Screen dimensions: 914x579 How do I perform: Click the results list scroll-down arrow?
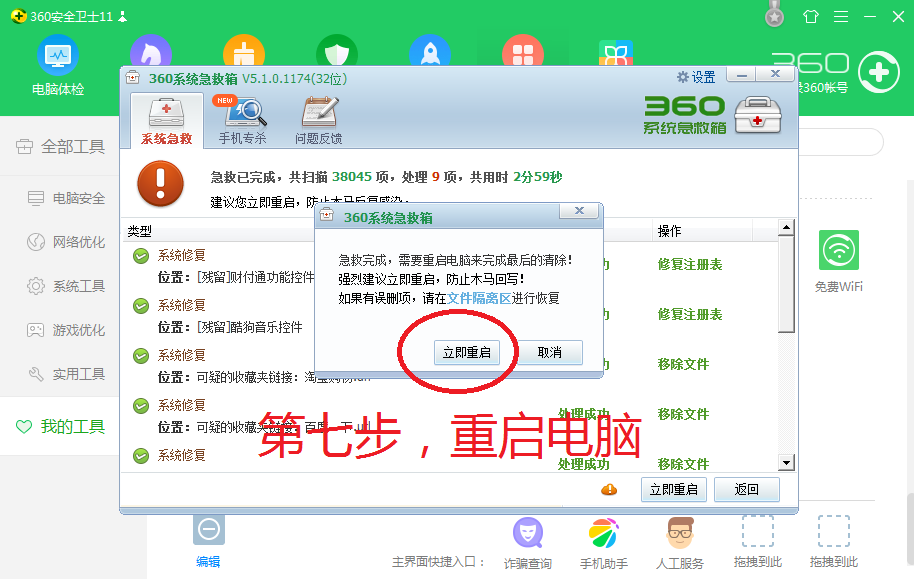[786, 462]
